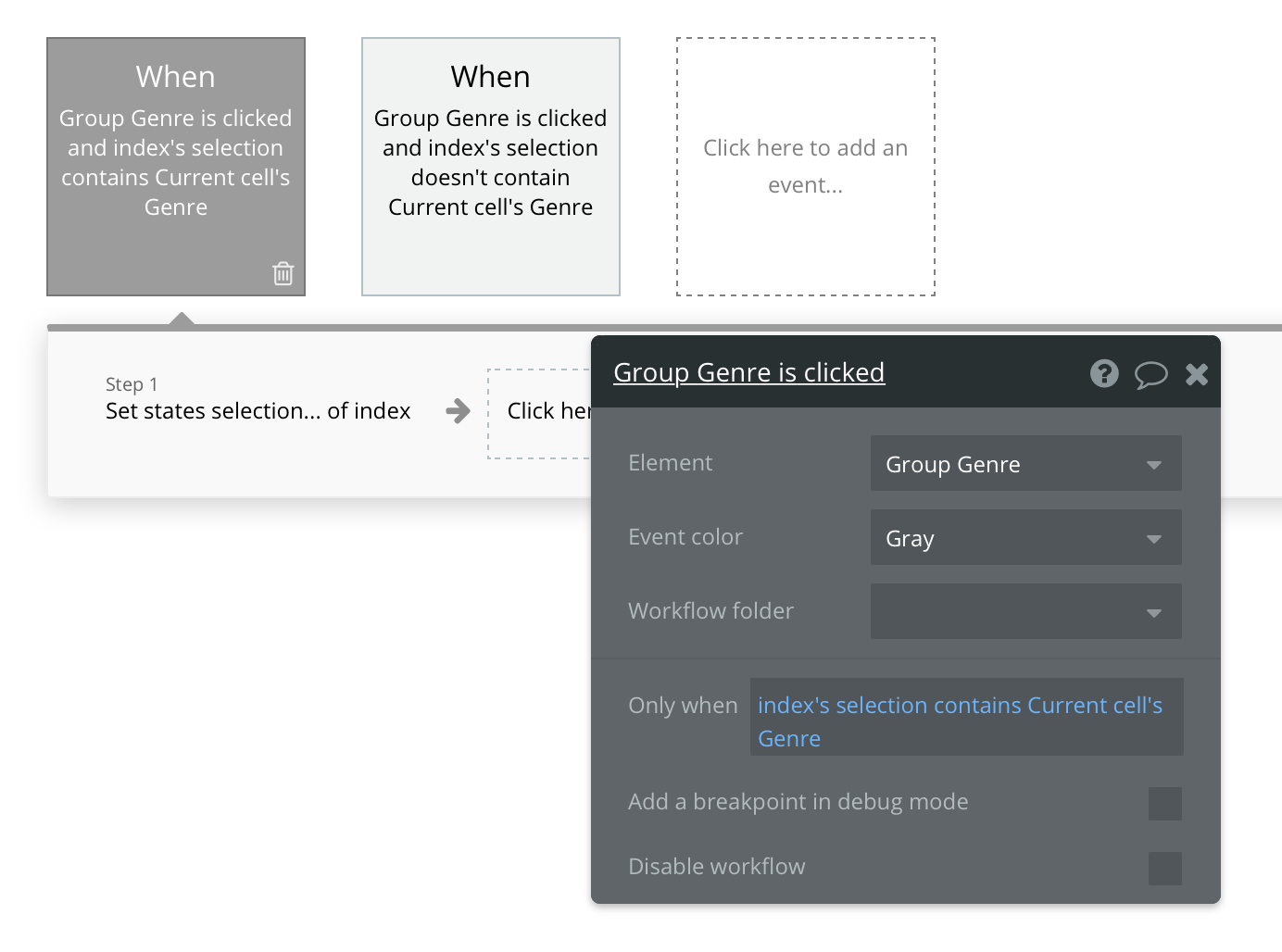Click the arrow after Step 1

click(458, 410)
